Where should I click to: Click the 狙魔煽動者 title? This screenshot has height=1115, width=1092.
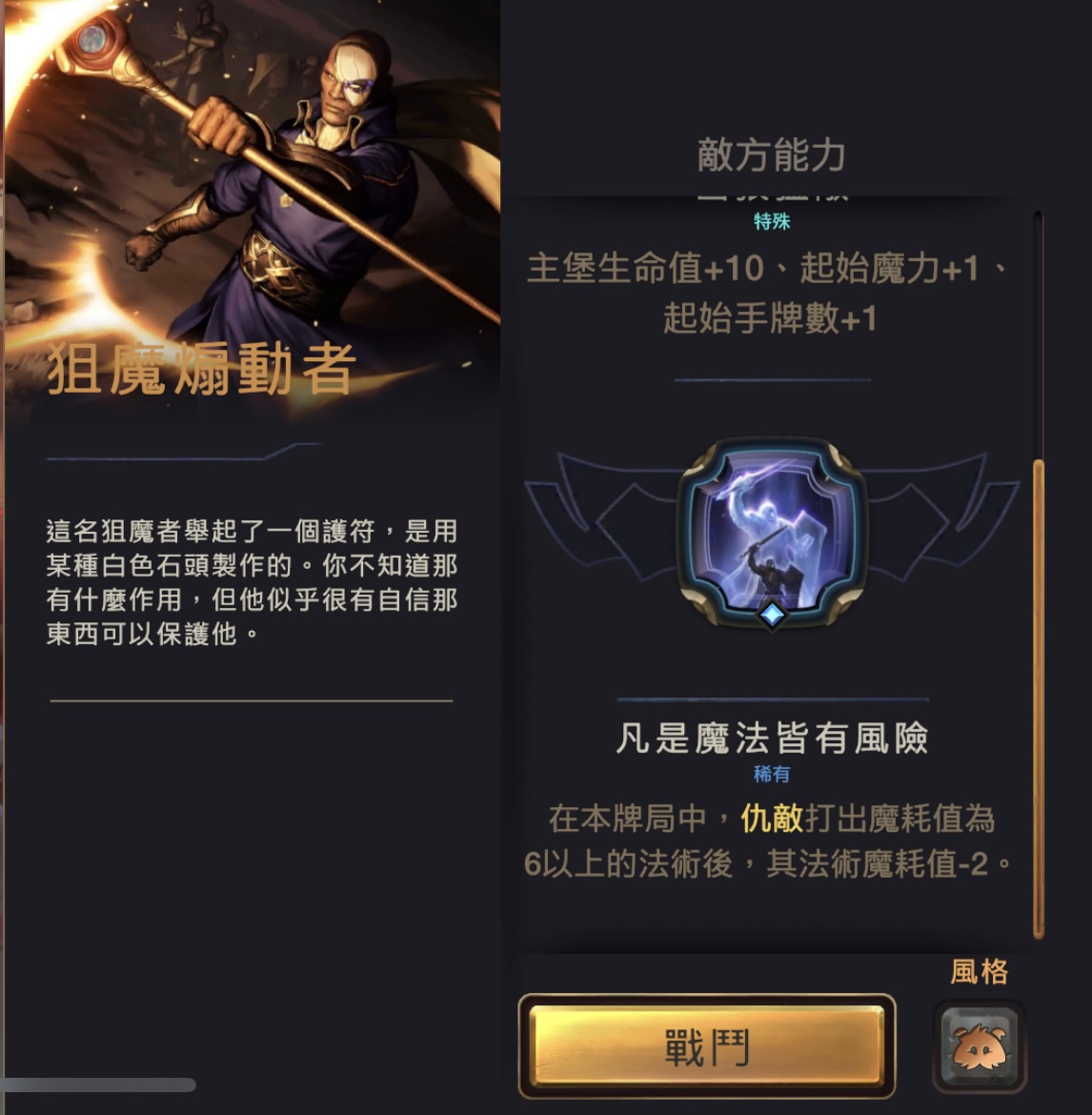pos(201,368)
